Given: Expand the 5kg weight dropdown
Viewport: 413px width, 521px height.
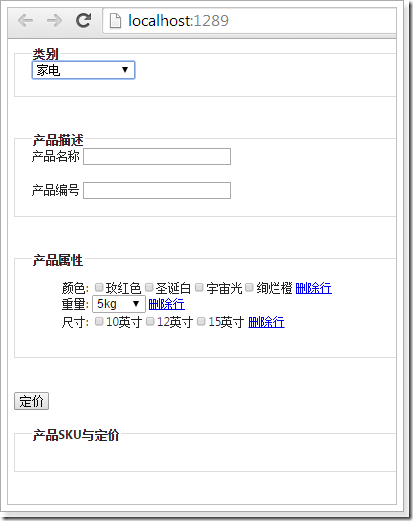Looking at the screenshot, I should (x=119, y=304).
